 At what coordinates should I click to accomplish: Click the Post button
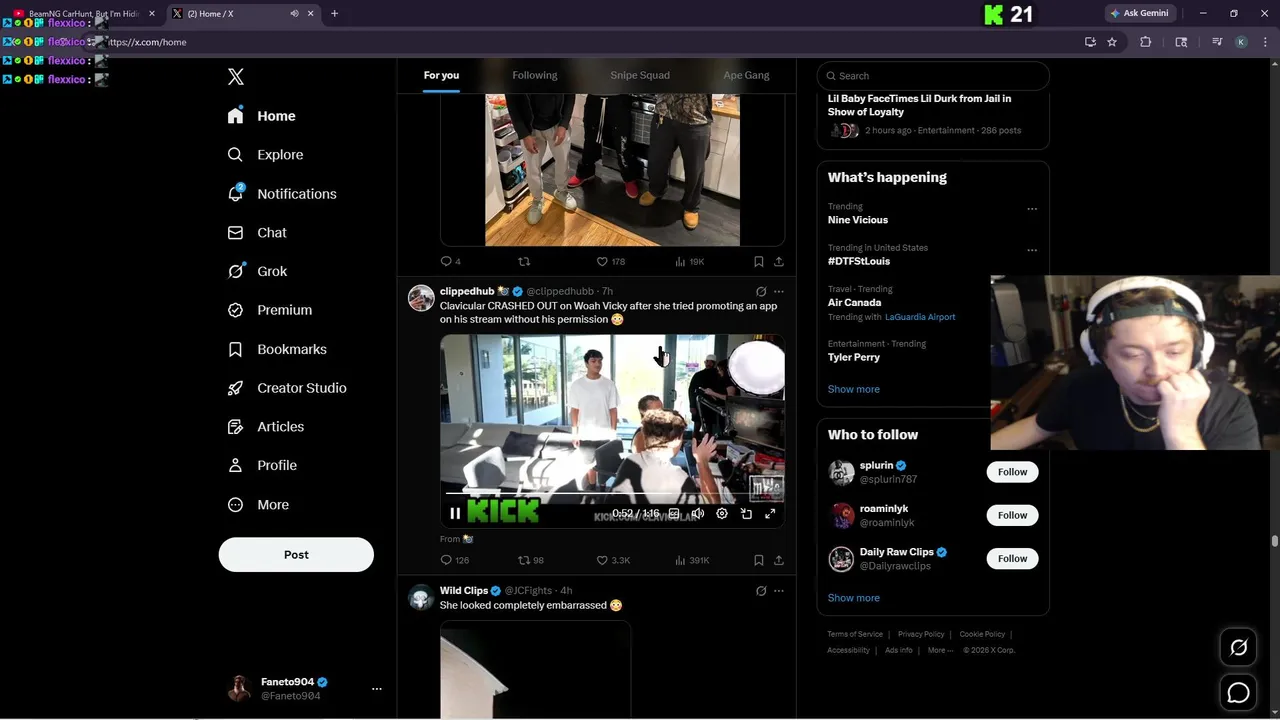pos(296,555)
